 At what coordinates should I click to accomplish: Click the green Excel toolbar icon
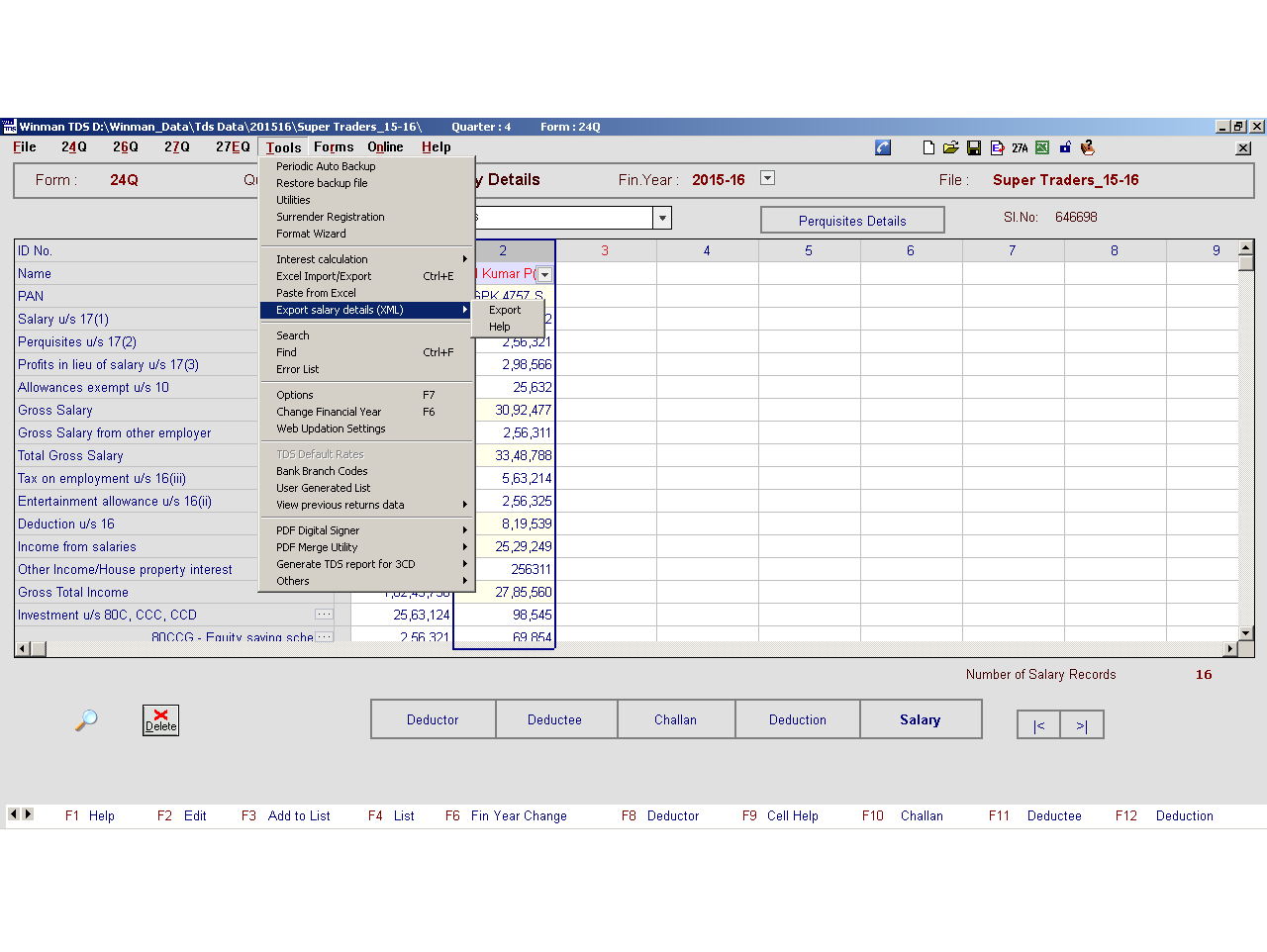(1042, 147)
